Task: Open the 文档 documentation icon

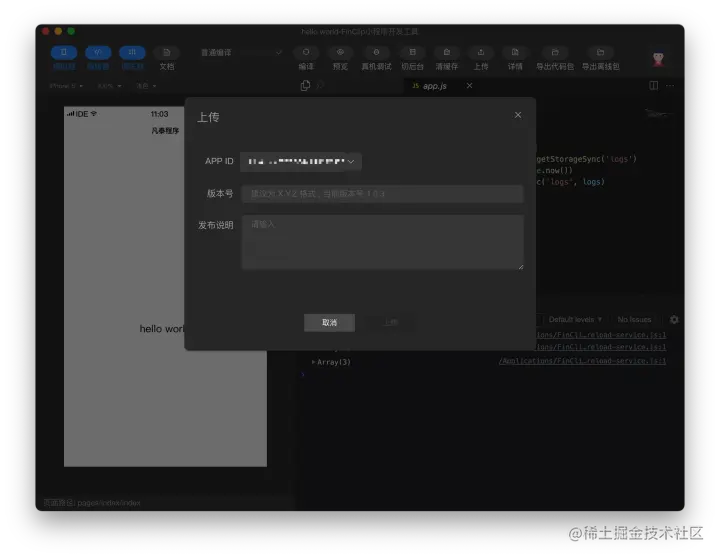Action: (x=167, y=53)
